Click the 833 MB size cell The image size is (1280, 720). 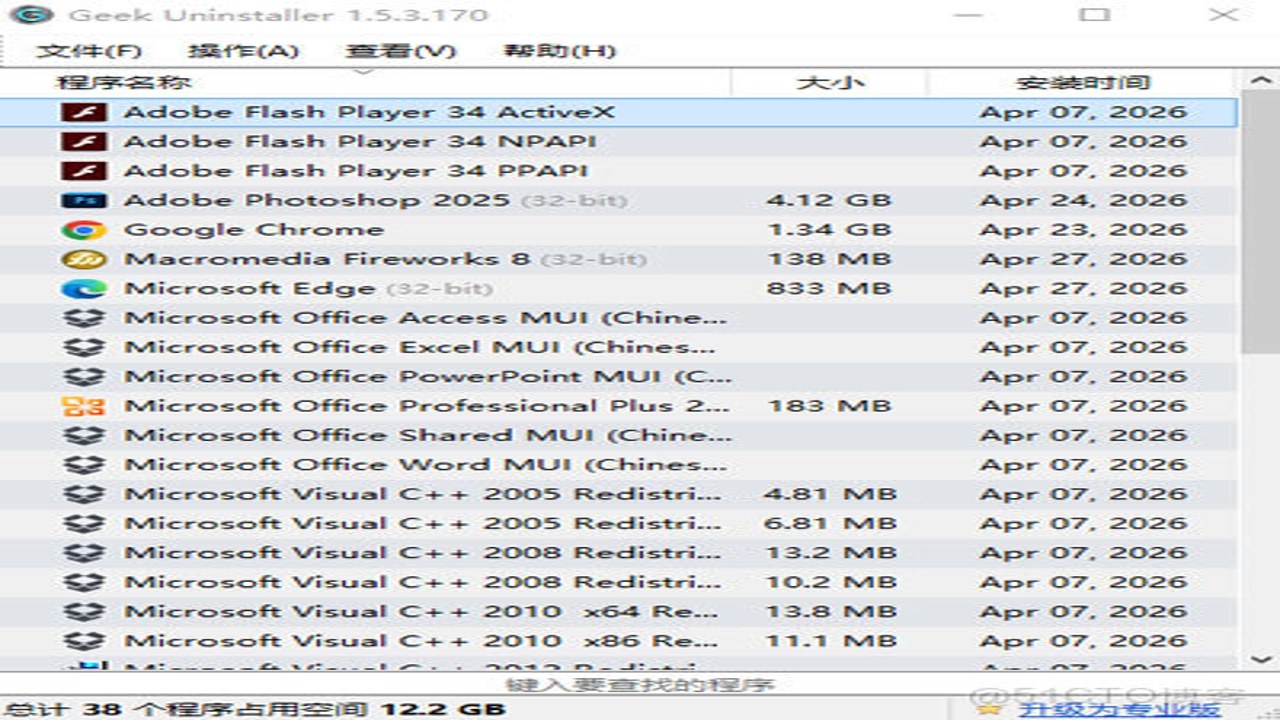[828, 288]
